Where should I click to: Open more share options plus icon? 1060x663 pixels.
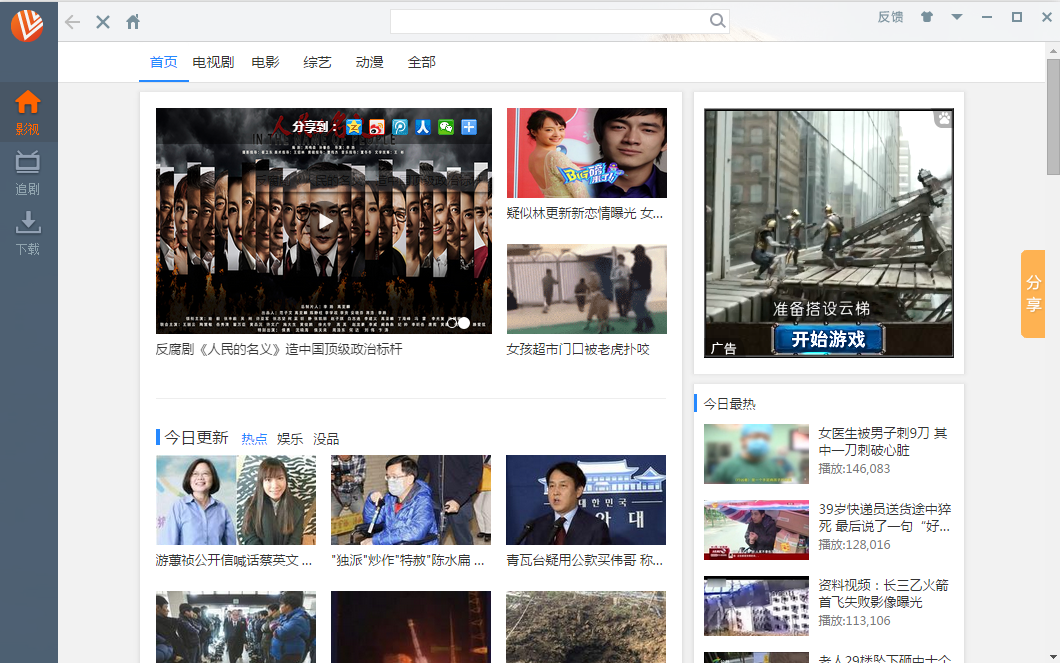coord(469,127)
